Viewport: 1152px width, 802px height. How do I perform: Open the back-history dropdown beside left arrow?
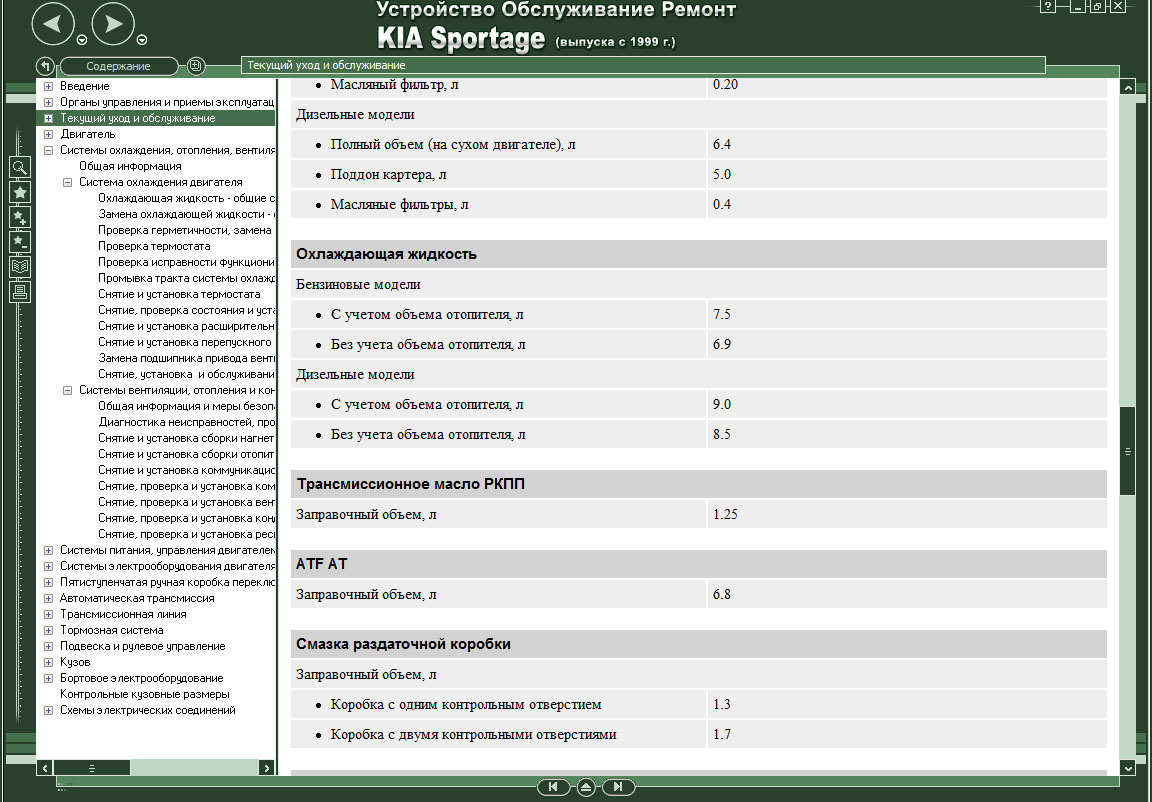(x=82, y=40)
